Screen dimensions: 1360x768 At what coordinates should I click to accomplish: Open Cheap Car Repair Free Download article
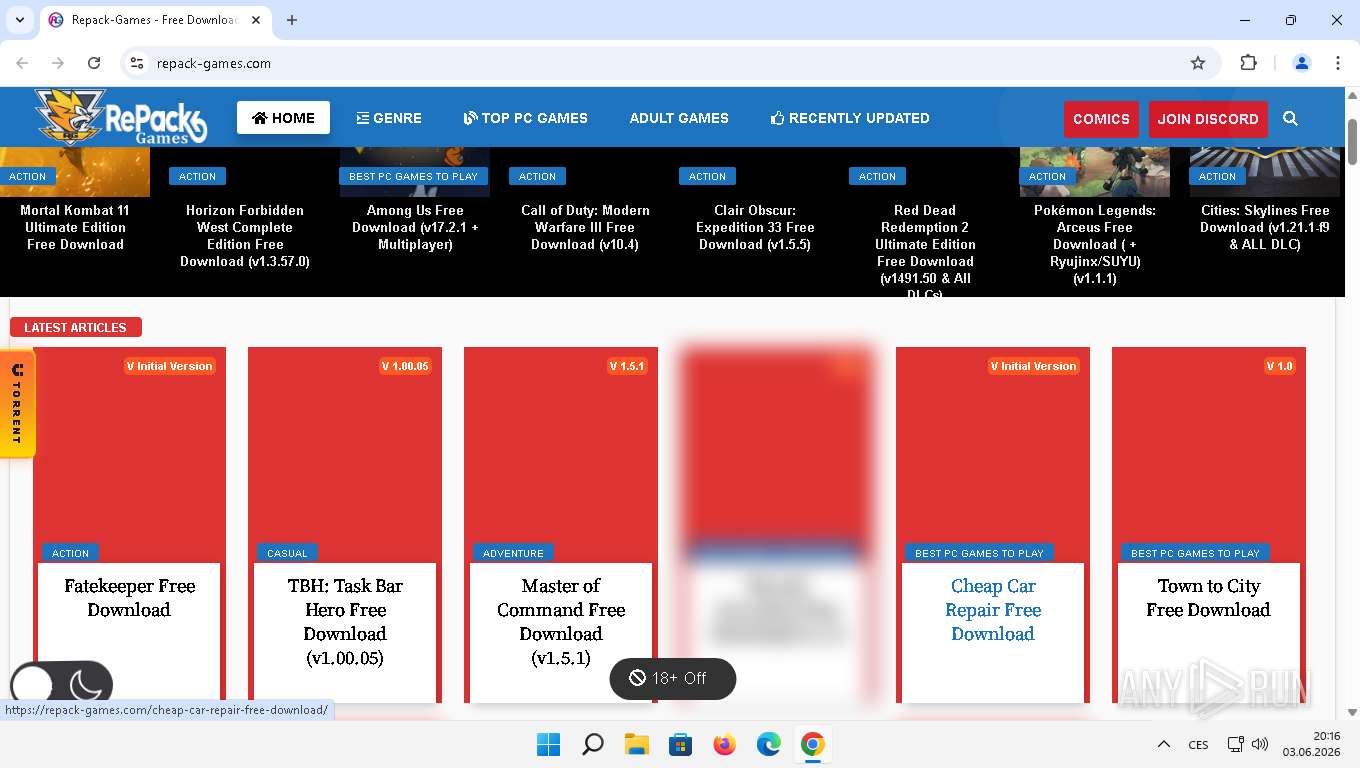[x=993, y=610]
